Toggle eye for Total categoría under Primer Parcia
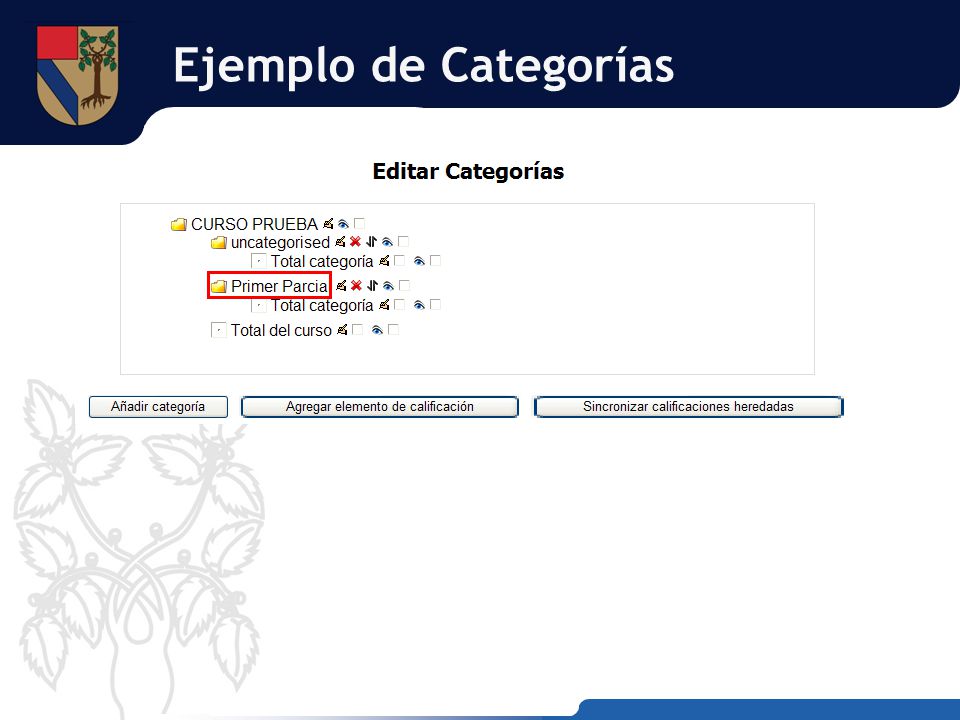The width and height of the screenshot is (960, 720). point(419,305)
